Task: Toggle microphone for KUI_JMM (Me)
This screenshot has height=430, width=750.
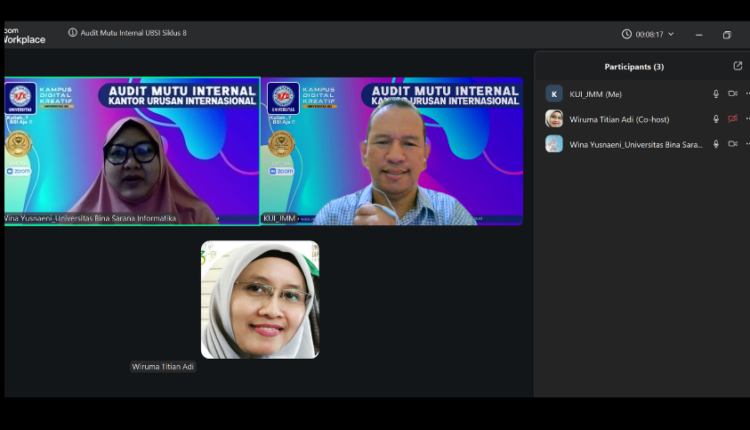Action: tap(716, 94)
